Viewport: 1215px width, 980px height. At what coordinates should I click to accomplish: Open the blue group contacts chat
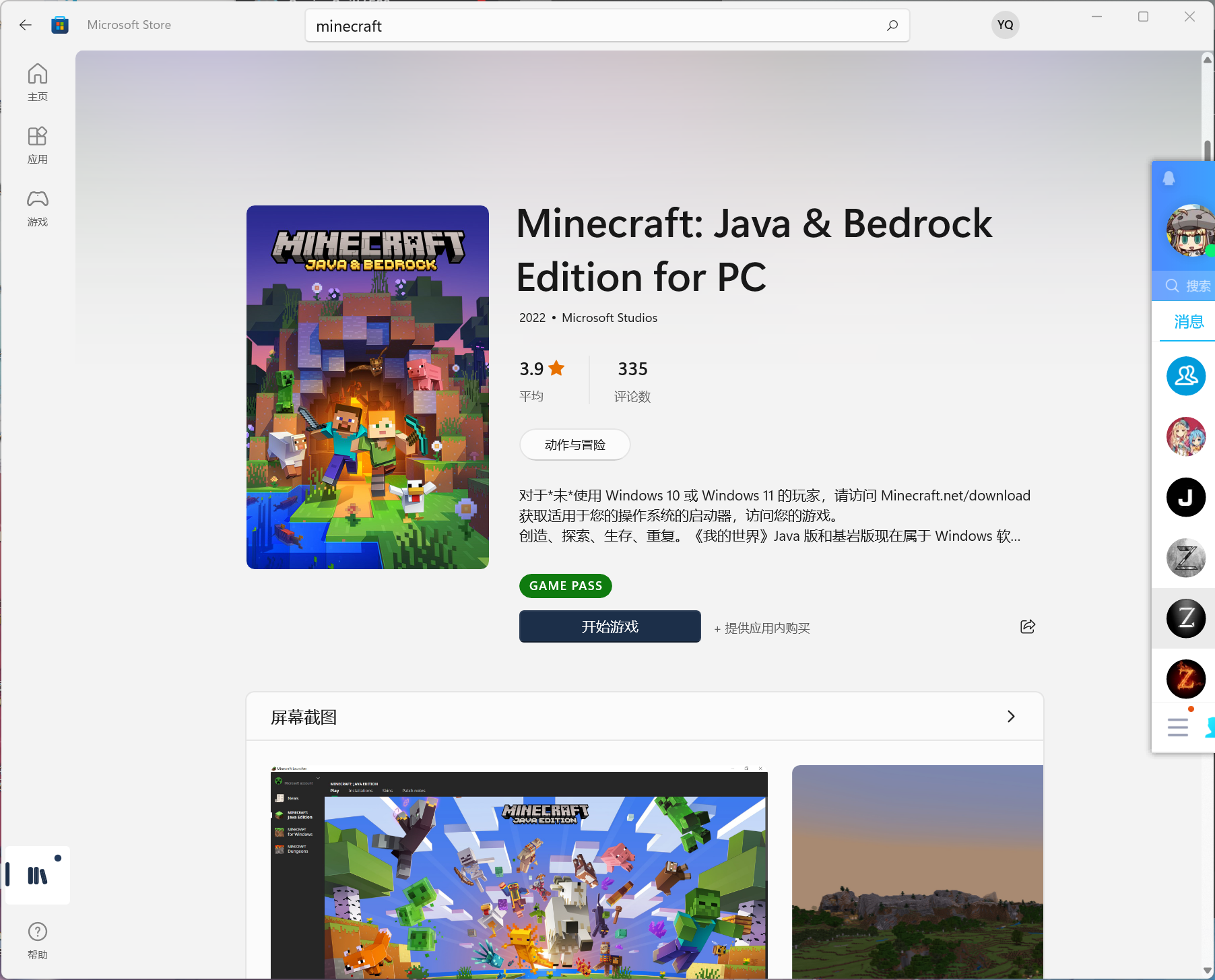[1185, 376]
